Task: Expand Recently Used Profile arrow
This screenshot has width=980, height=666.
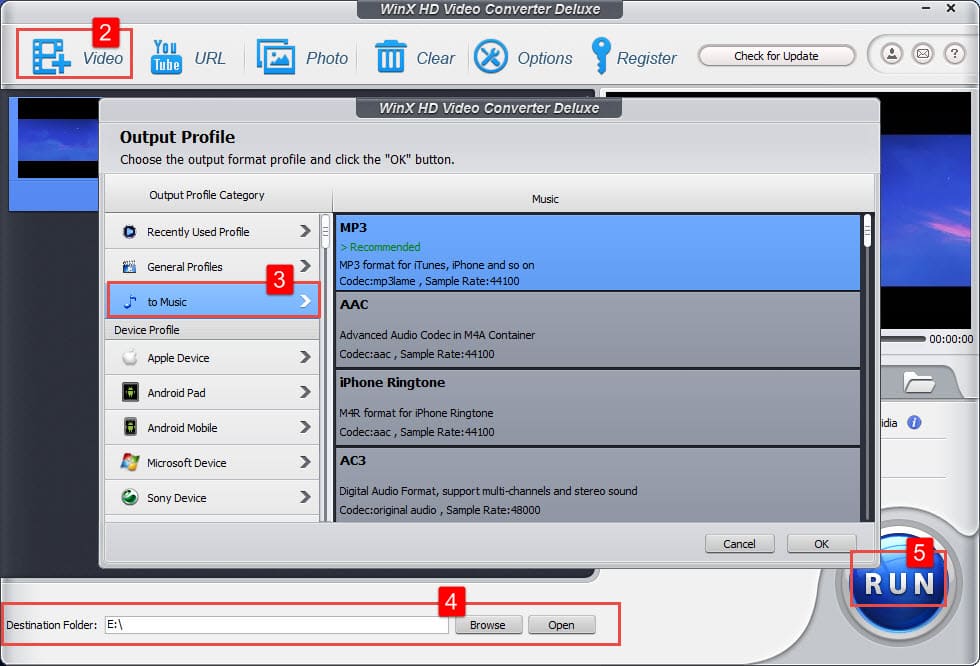Action: [305, 231]
